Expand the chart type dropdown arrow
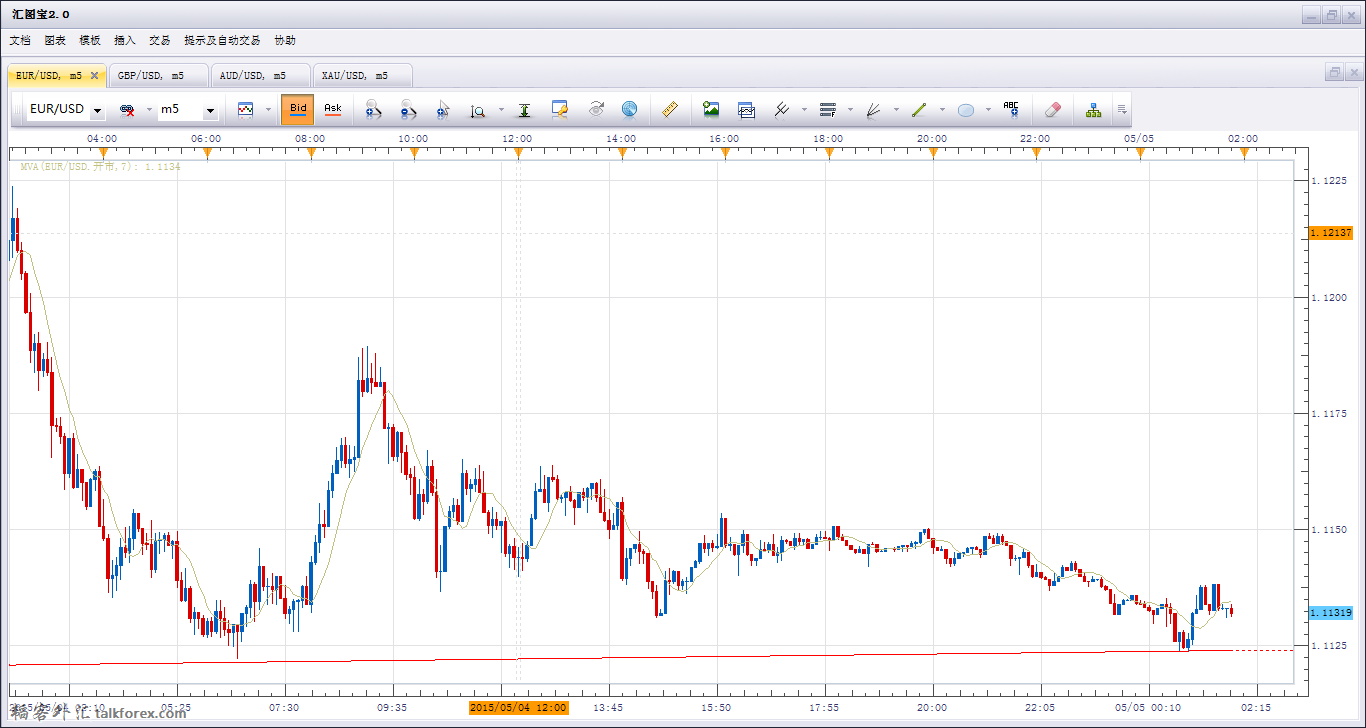Viewport: 1366px width, 728px height. tap(268, 110)
